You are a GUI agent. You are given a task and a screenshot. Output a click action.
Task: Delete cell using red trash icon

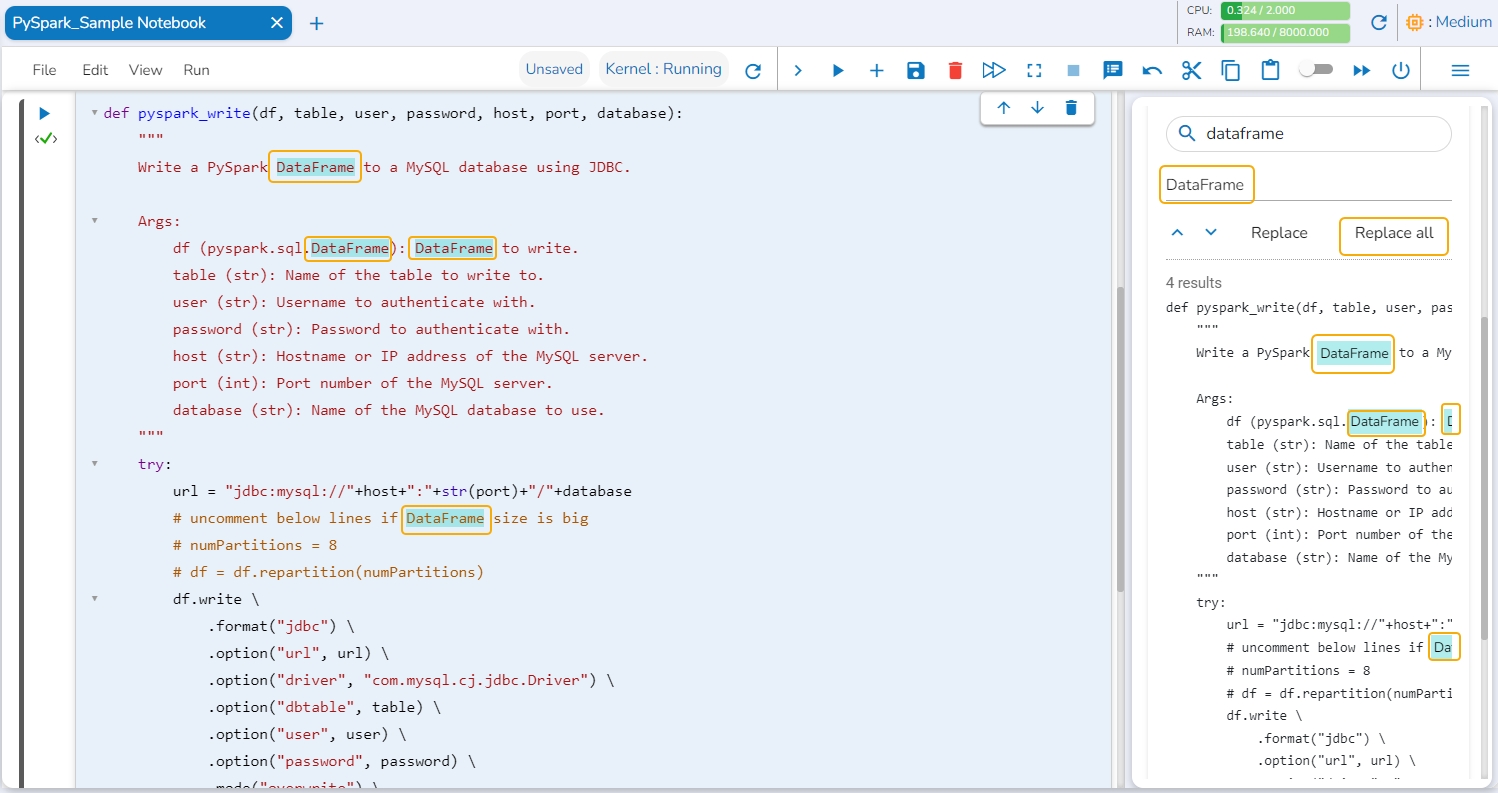pyautogui.click(x=955, y=70)
